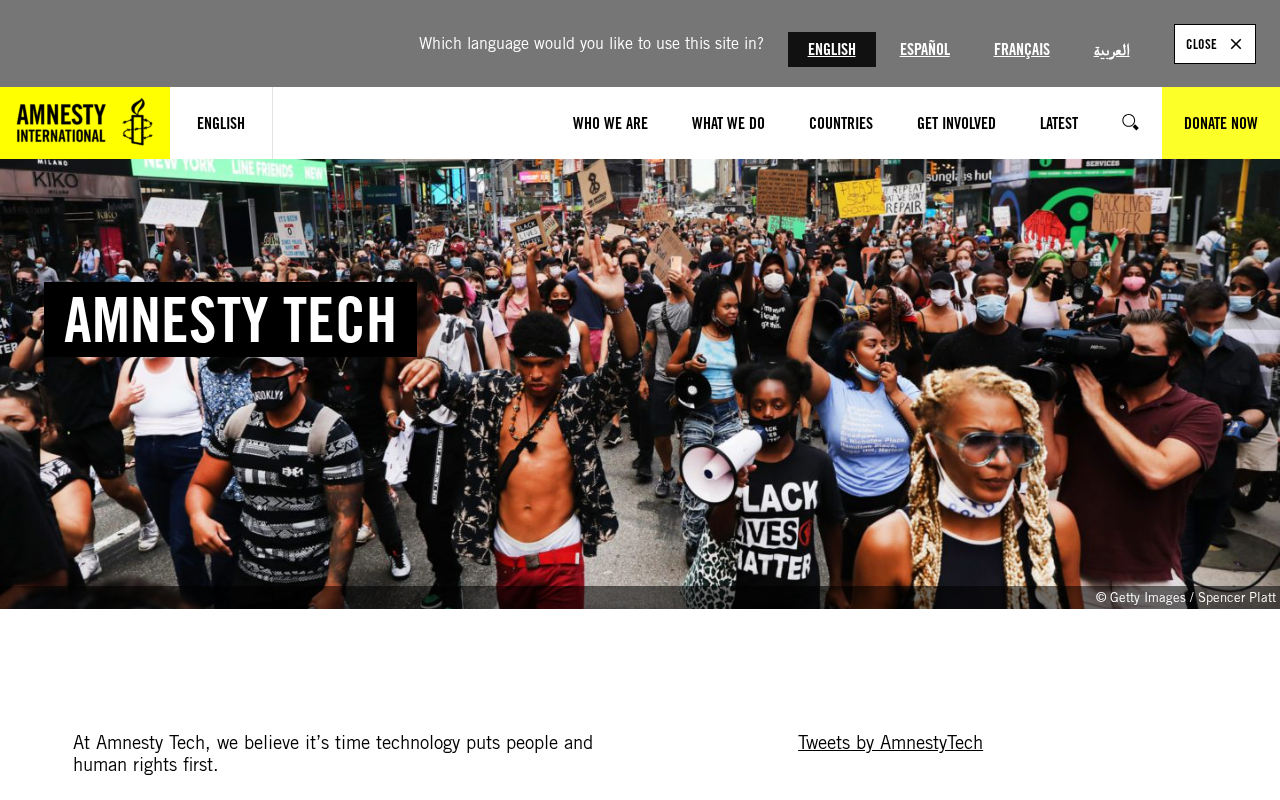Open the Get Involved menu item
Viewport: 1280px width, 800px height.
(956, 123)
